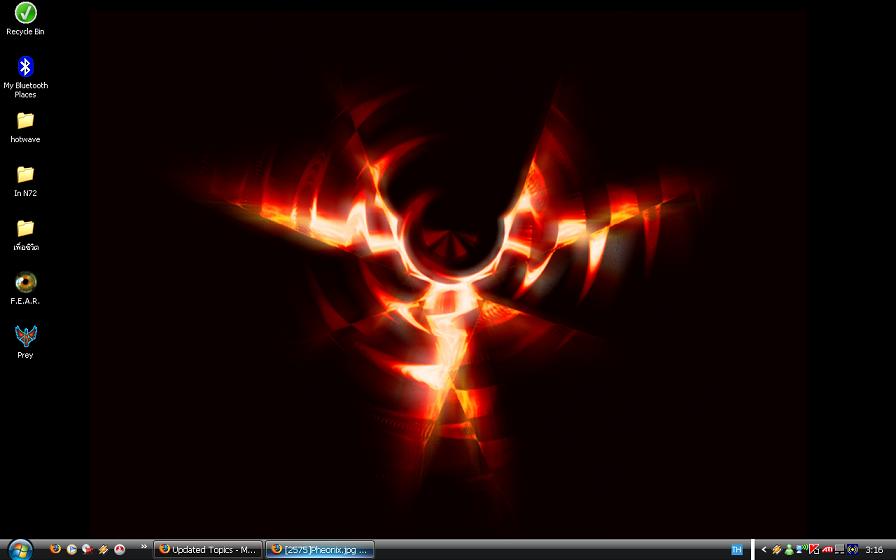Select the In N72 folder
The width and height of the screenshot is (896, 560).
pos(25,181)
